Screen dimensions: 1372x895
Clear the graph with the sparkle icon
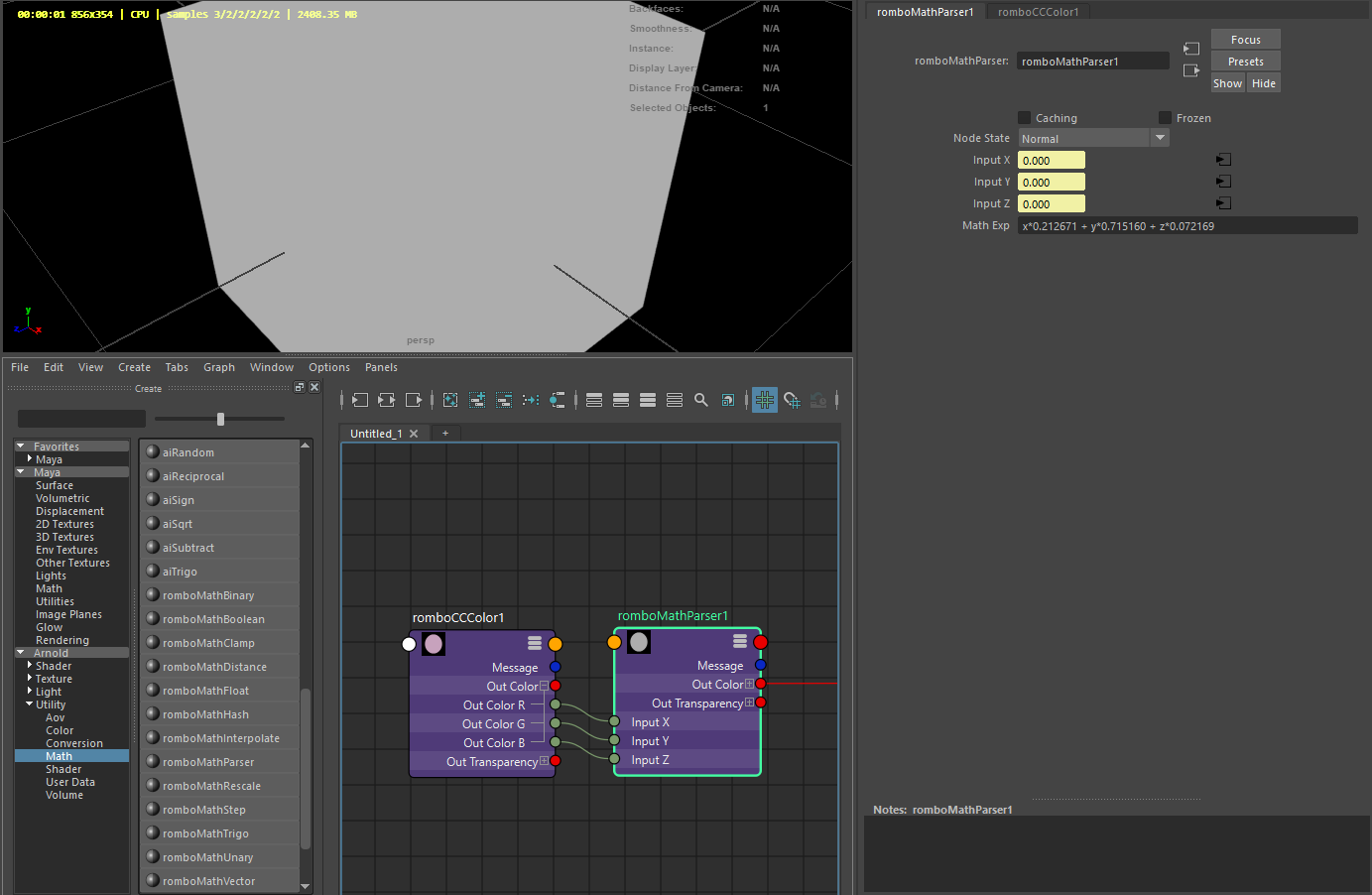(x=450, y=400)
